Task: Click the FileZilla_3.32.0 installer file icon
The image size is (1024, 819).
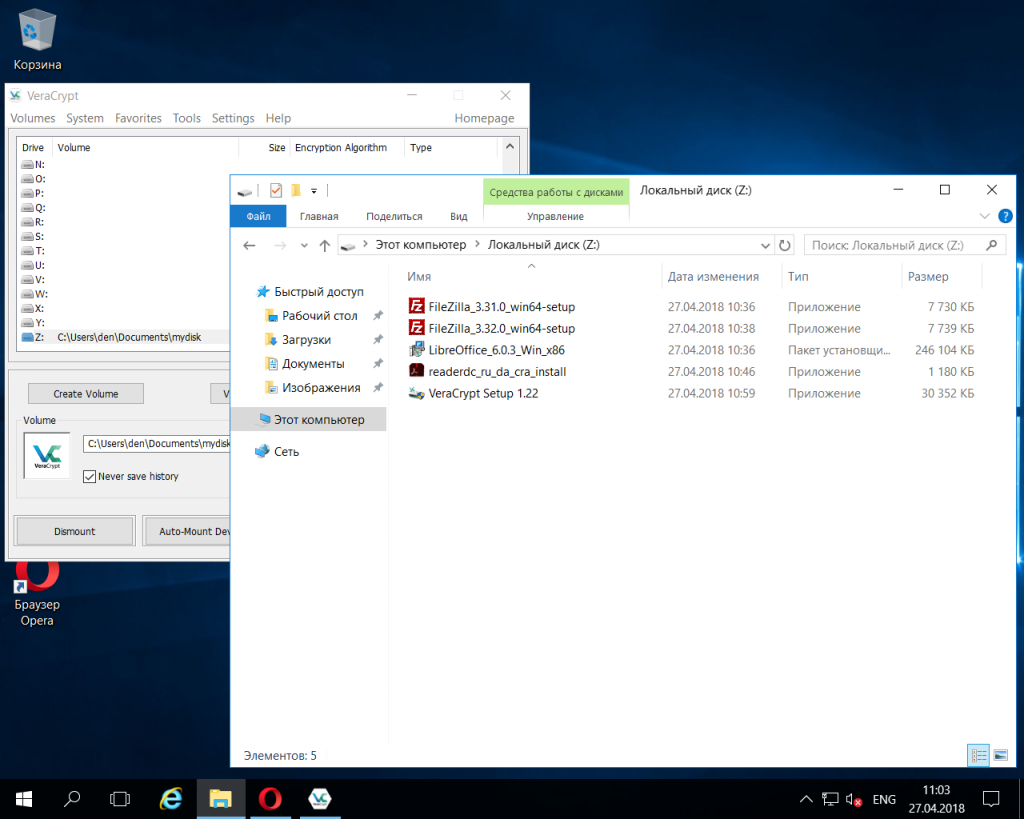Action: [416, 328]
